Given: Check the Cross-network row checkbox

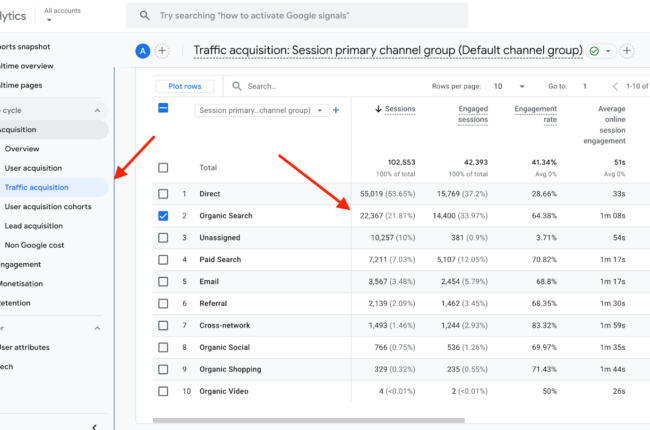Looking at the screenshot, I should tap(163, 326).
